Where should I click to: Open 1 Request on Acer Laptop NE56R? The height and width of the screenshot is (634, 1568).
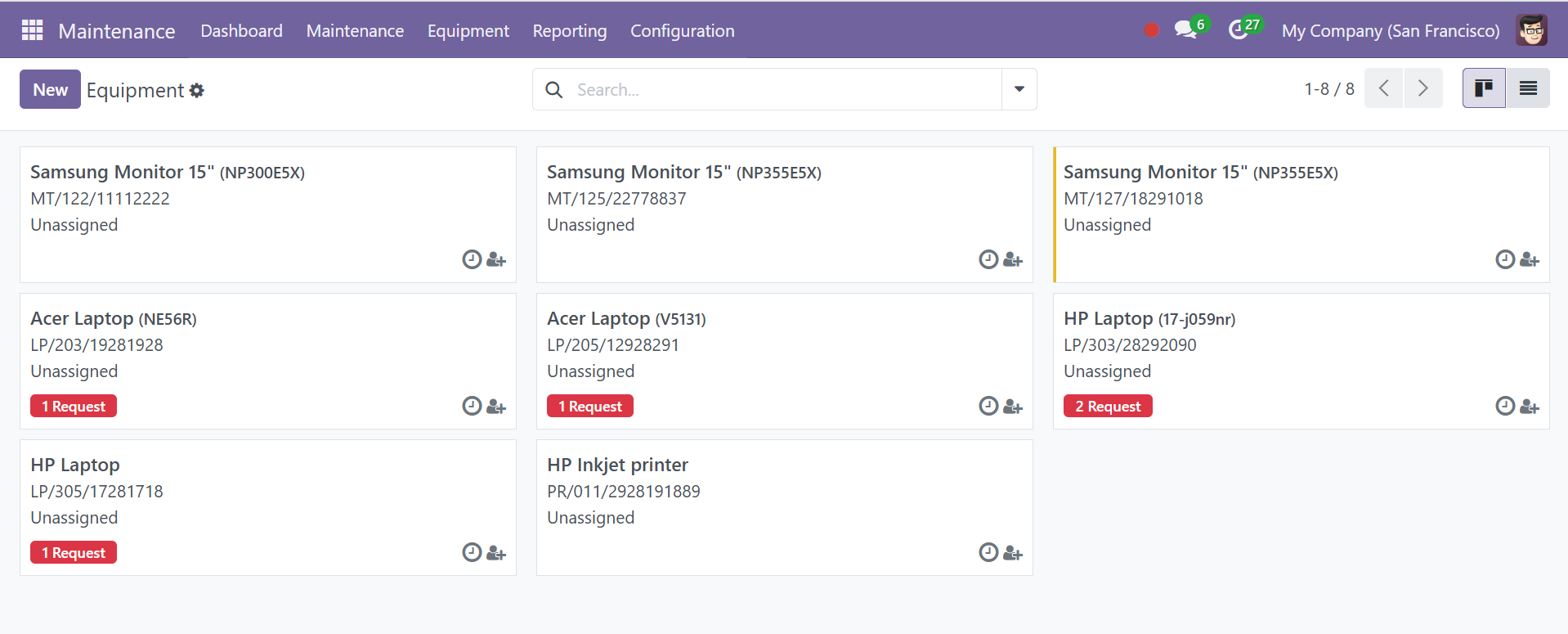pos(74,406)
